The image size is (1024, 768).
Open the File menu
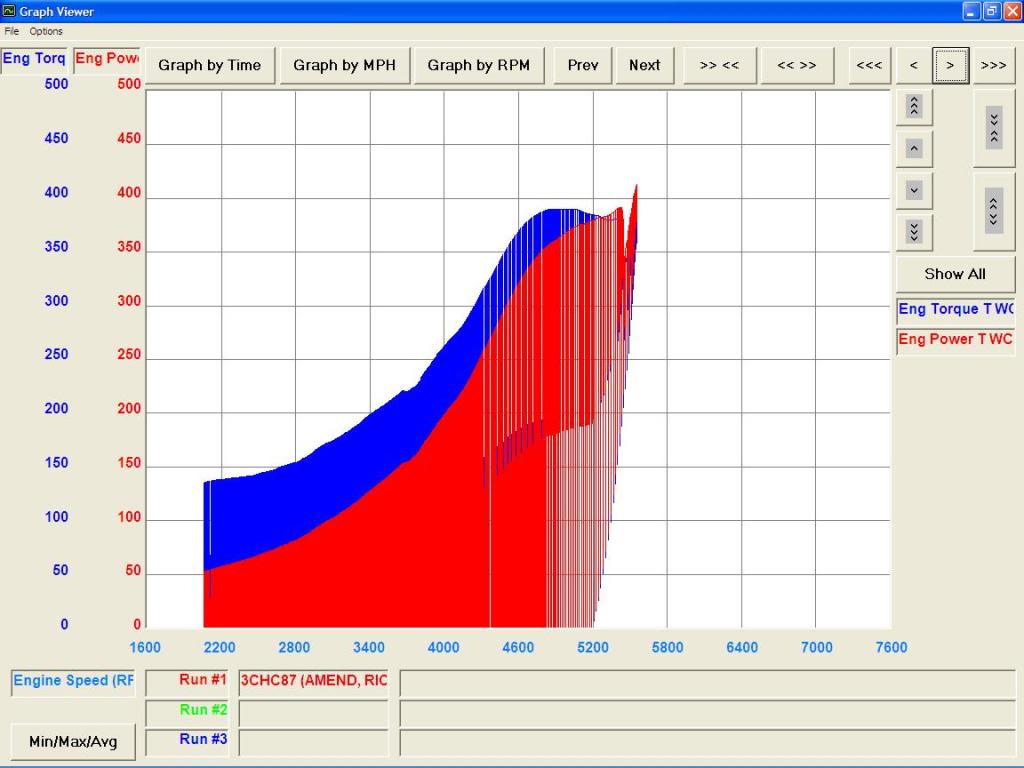pos(12,31)
